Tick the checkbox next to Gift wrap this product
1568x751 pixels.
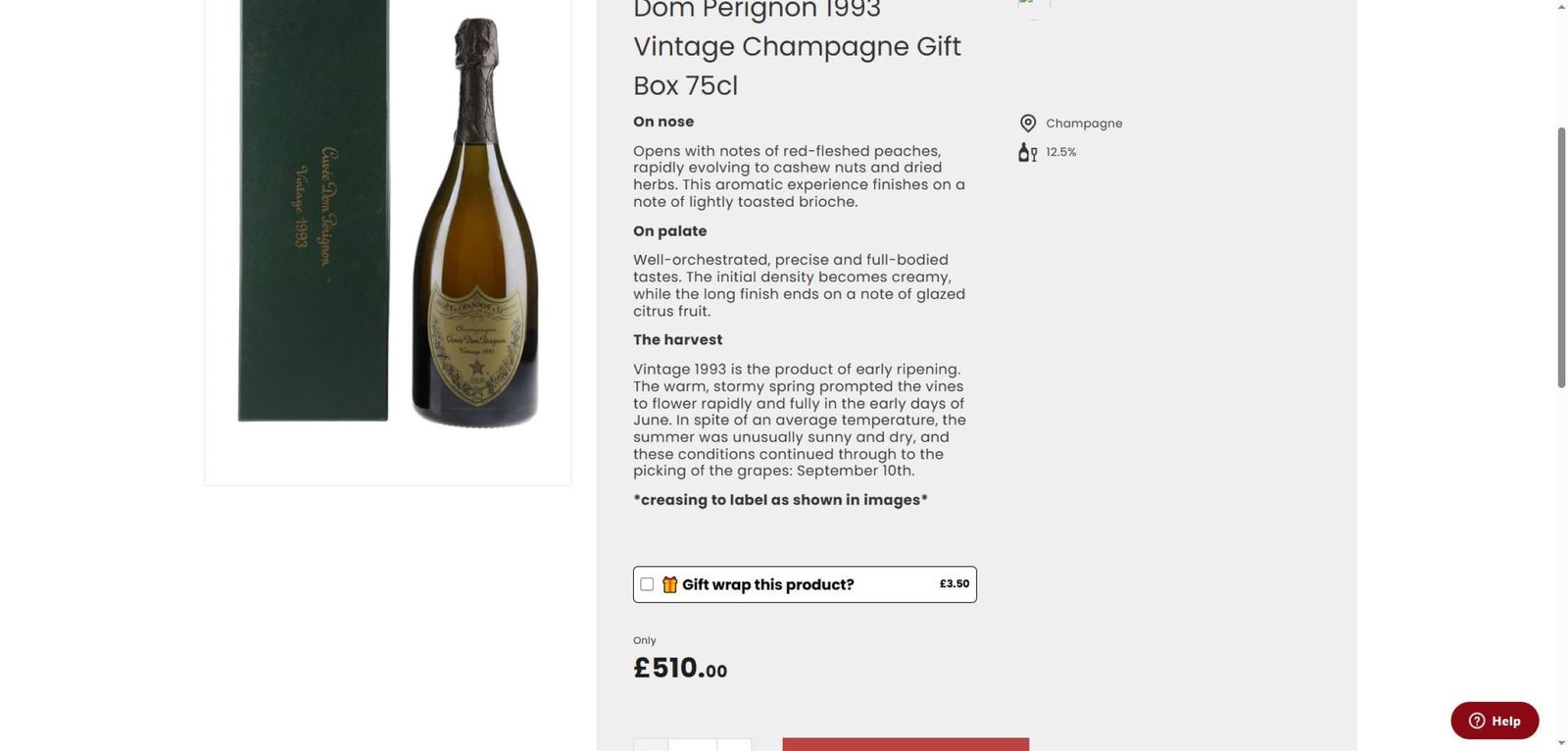[x=647, y=583]
